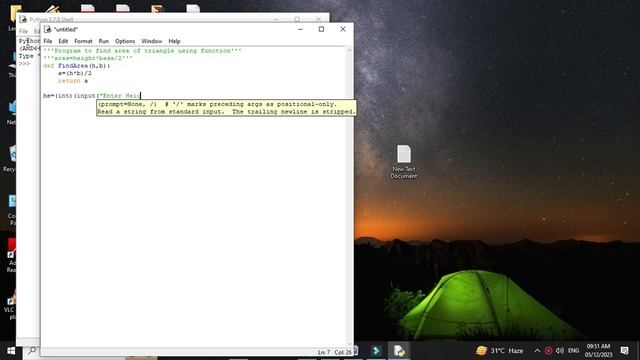
Task: Close the Python Shell window
Action: (318, 19)
